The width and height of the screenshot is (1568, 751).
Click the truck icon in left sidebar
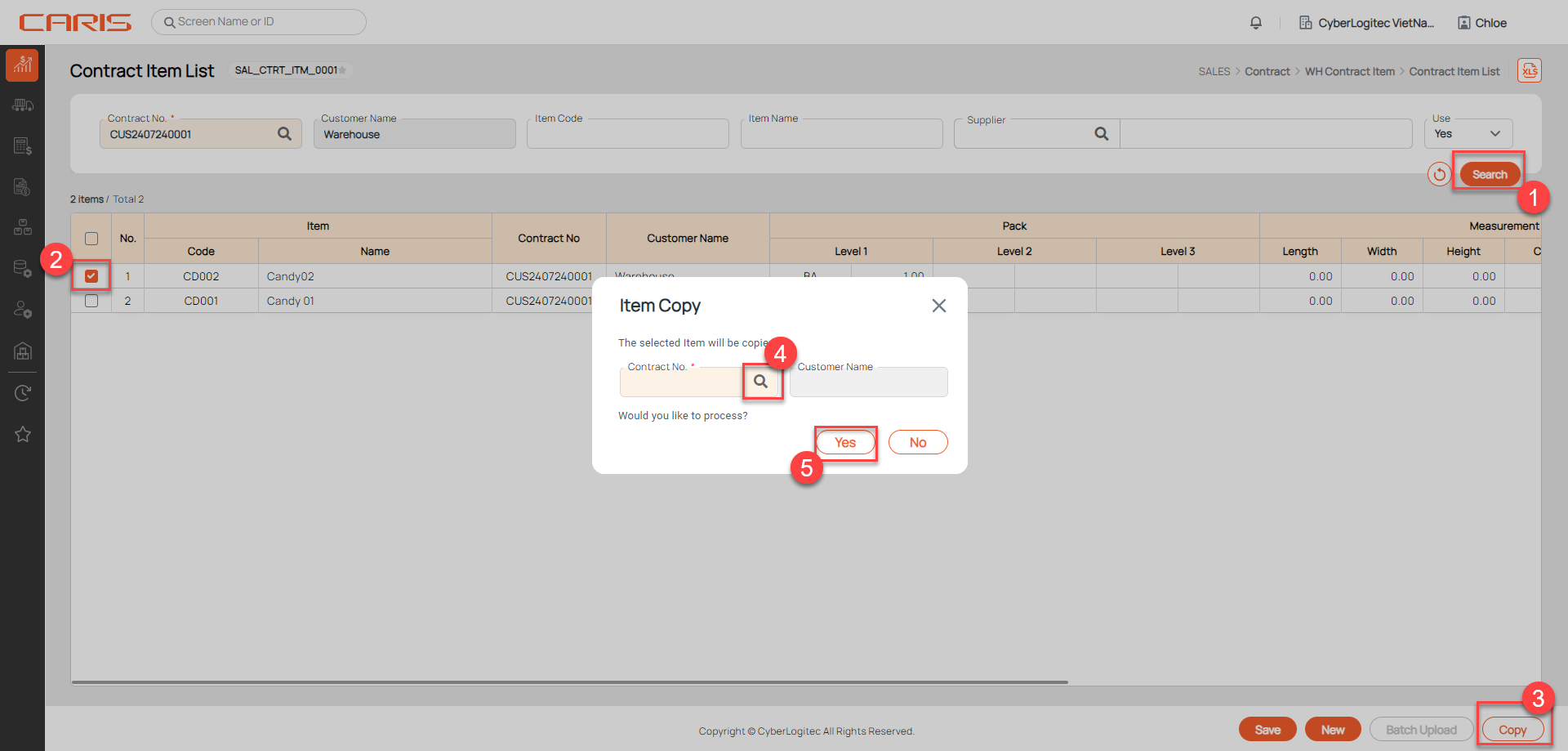[x=23, y=105]
